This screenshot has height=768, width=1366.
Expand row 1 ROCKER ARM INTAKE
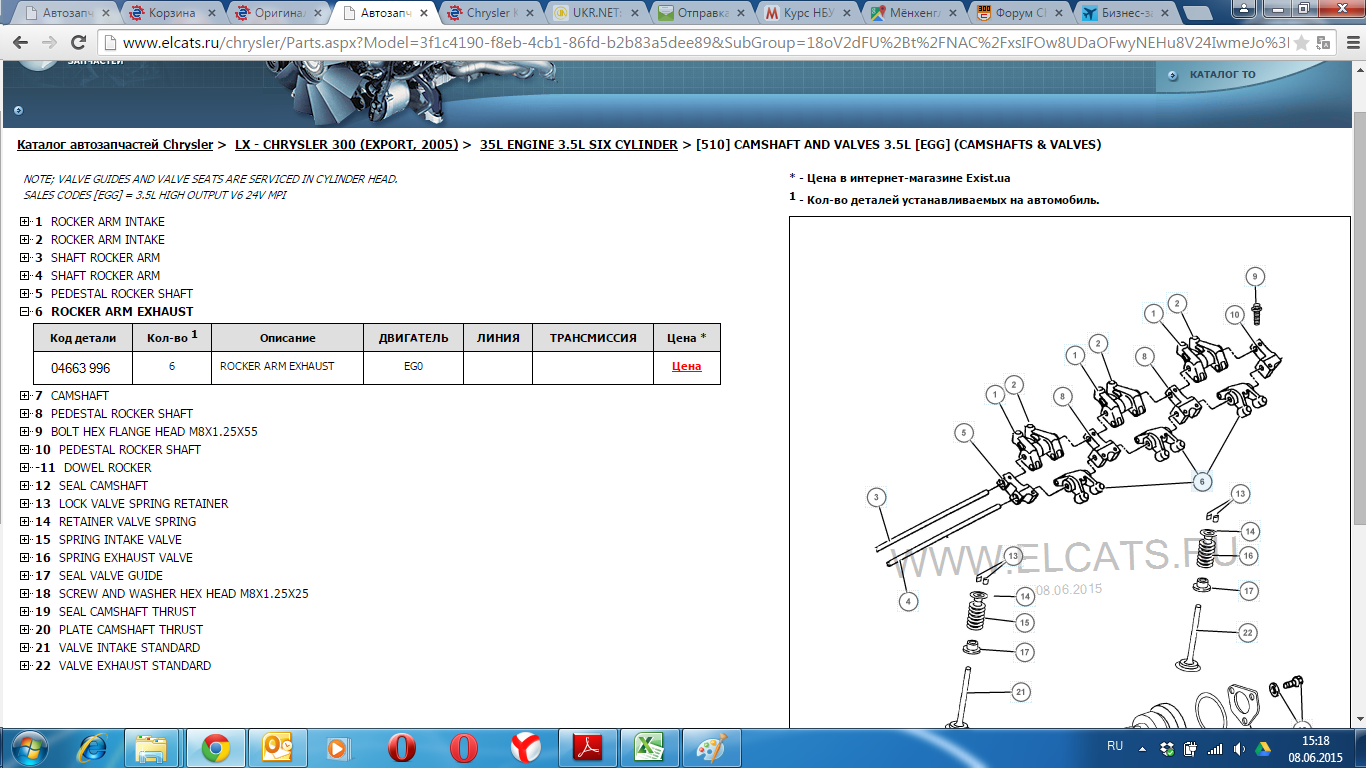pos(25,222)
